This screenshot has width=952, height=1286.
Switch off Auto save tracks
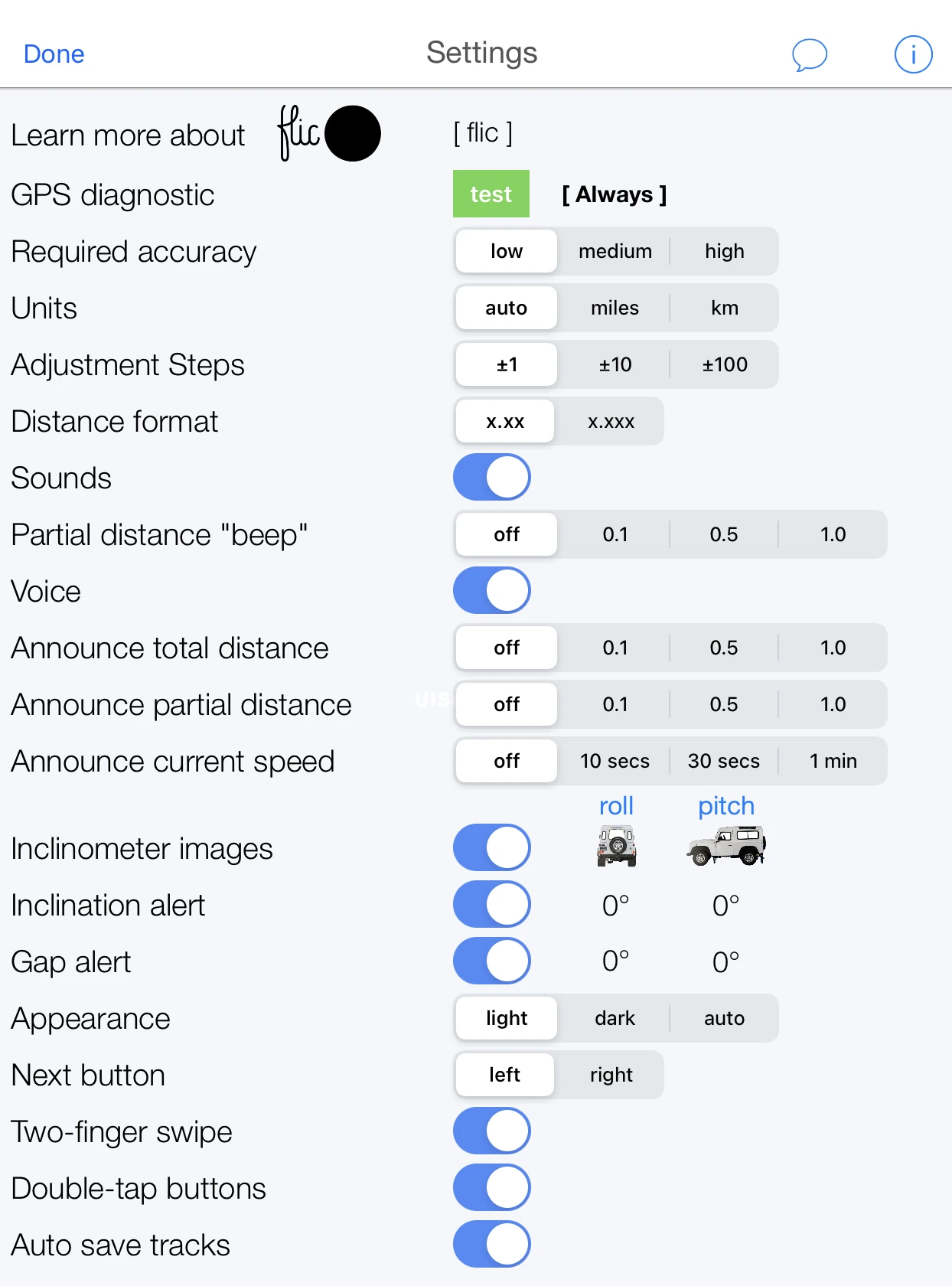coord(491,1245)
